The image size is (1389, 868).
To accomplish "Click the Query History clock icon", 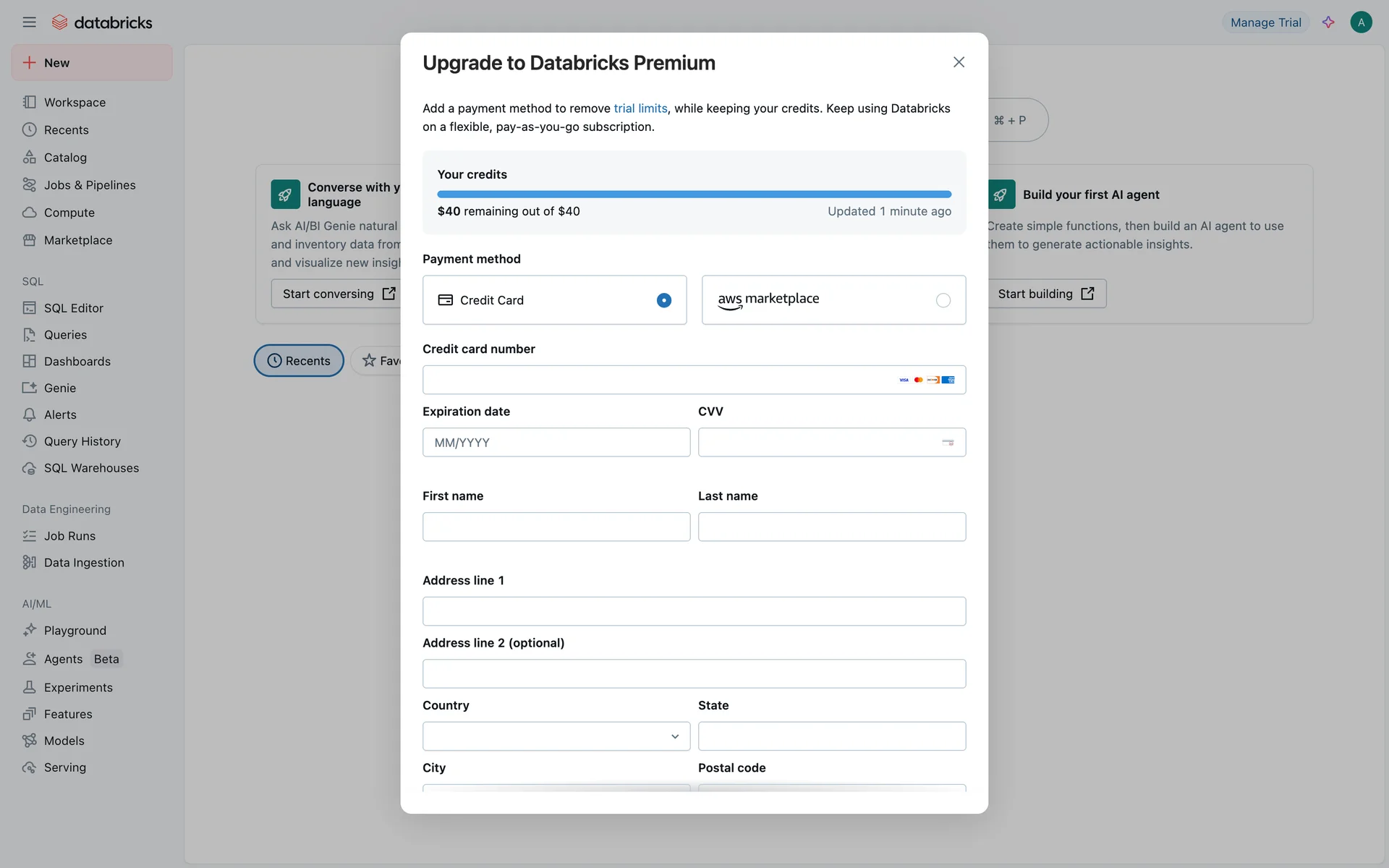I will point(29,441).
